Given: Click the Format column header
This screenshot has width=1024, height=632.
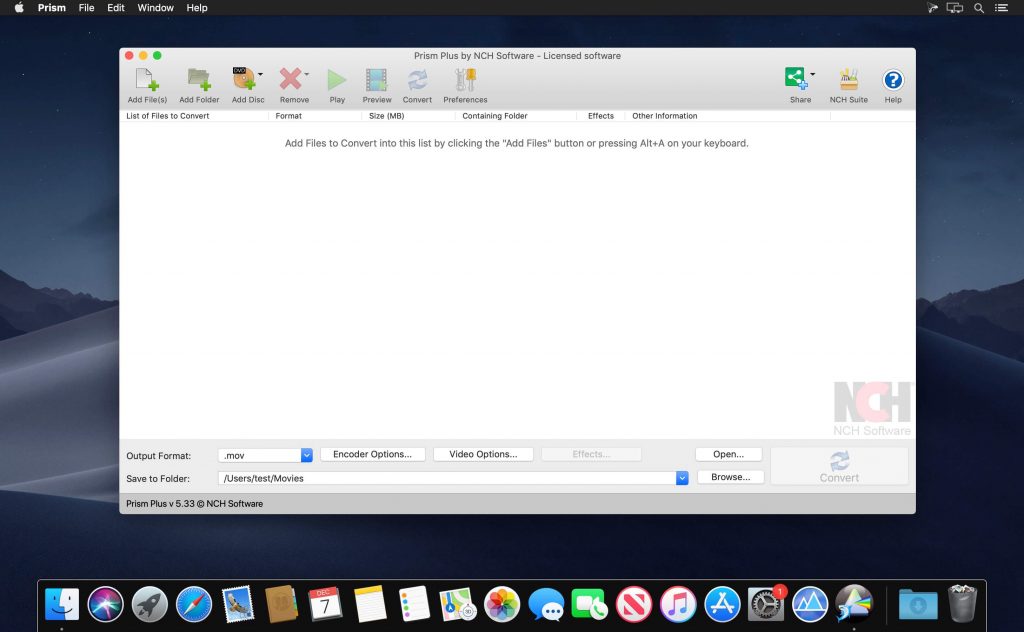Looking at the screenshot, I should [315, 116].
